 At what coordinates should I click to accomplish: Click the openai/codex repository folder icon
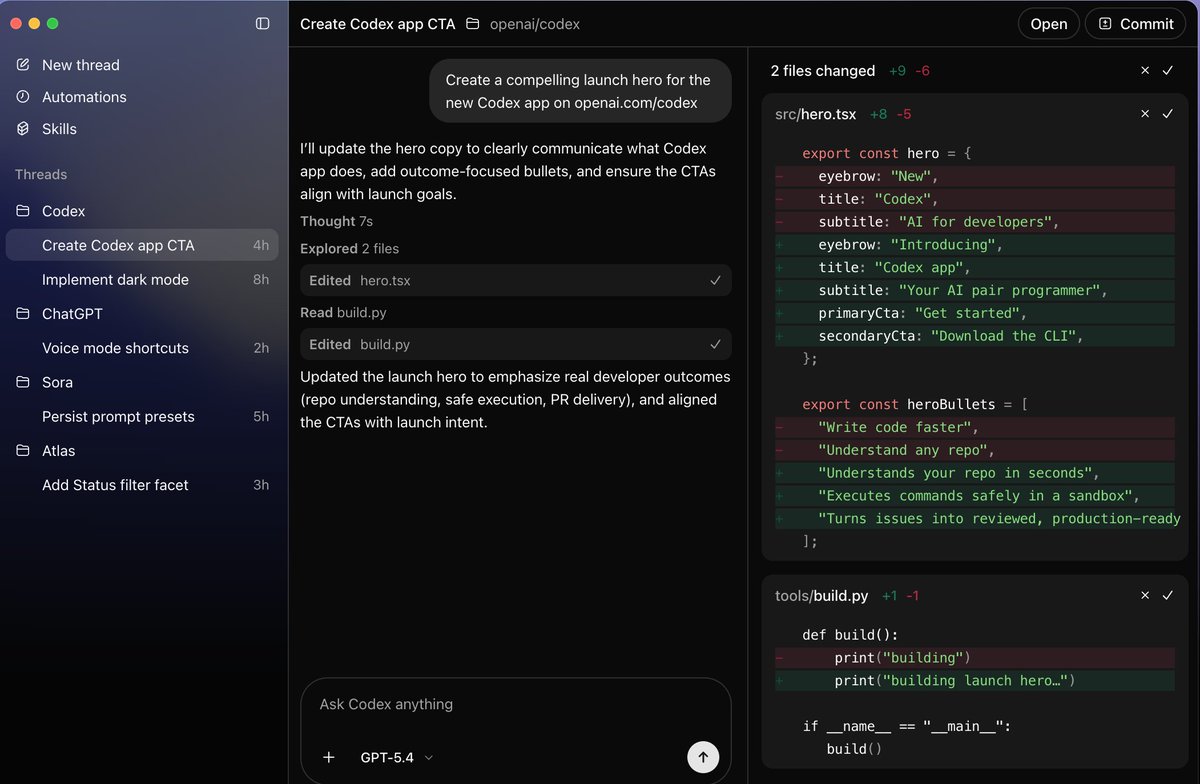click(x=473, y=24)
